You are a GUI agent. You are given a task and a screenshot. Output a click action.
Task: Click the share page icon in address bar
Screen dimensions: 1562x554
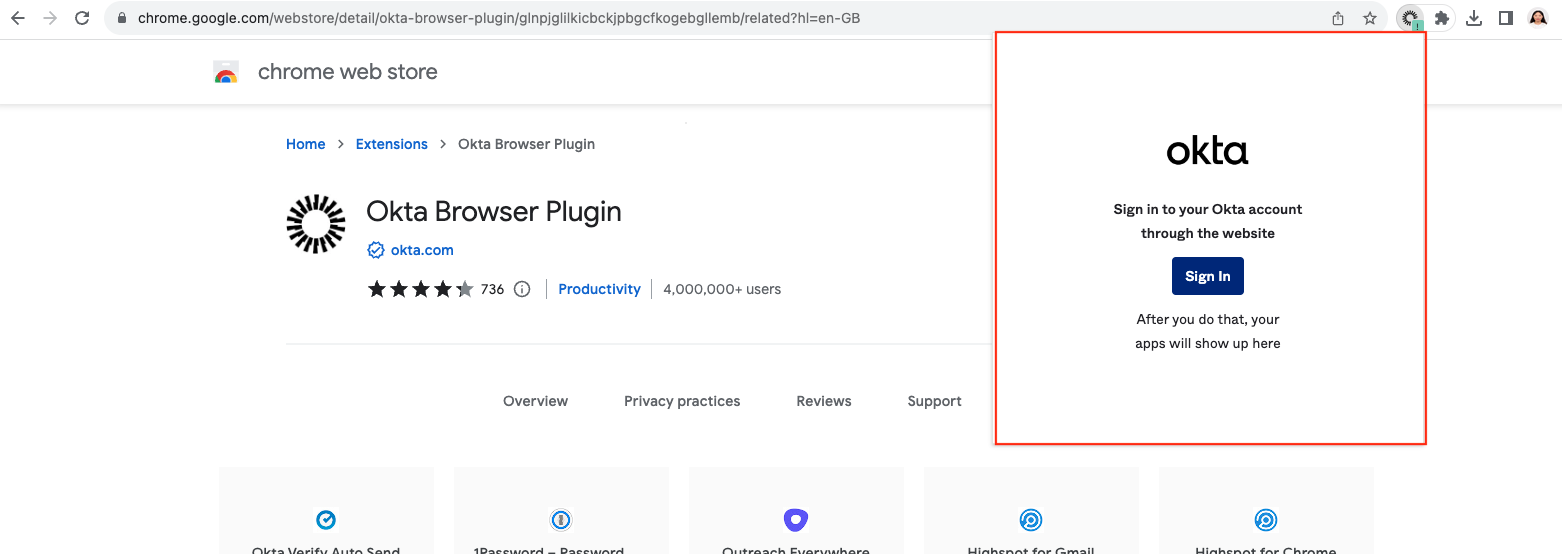pyautogui.click(x=1338, y=18)
